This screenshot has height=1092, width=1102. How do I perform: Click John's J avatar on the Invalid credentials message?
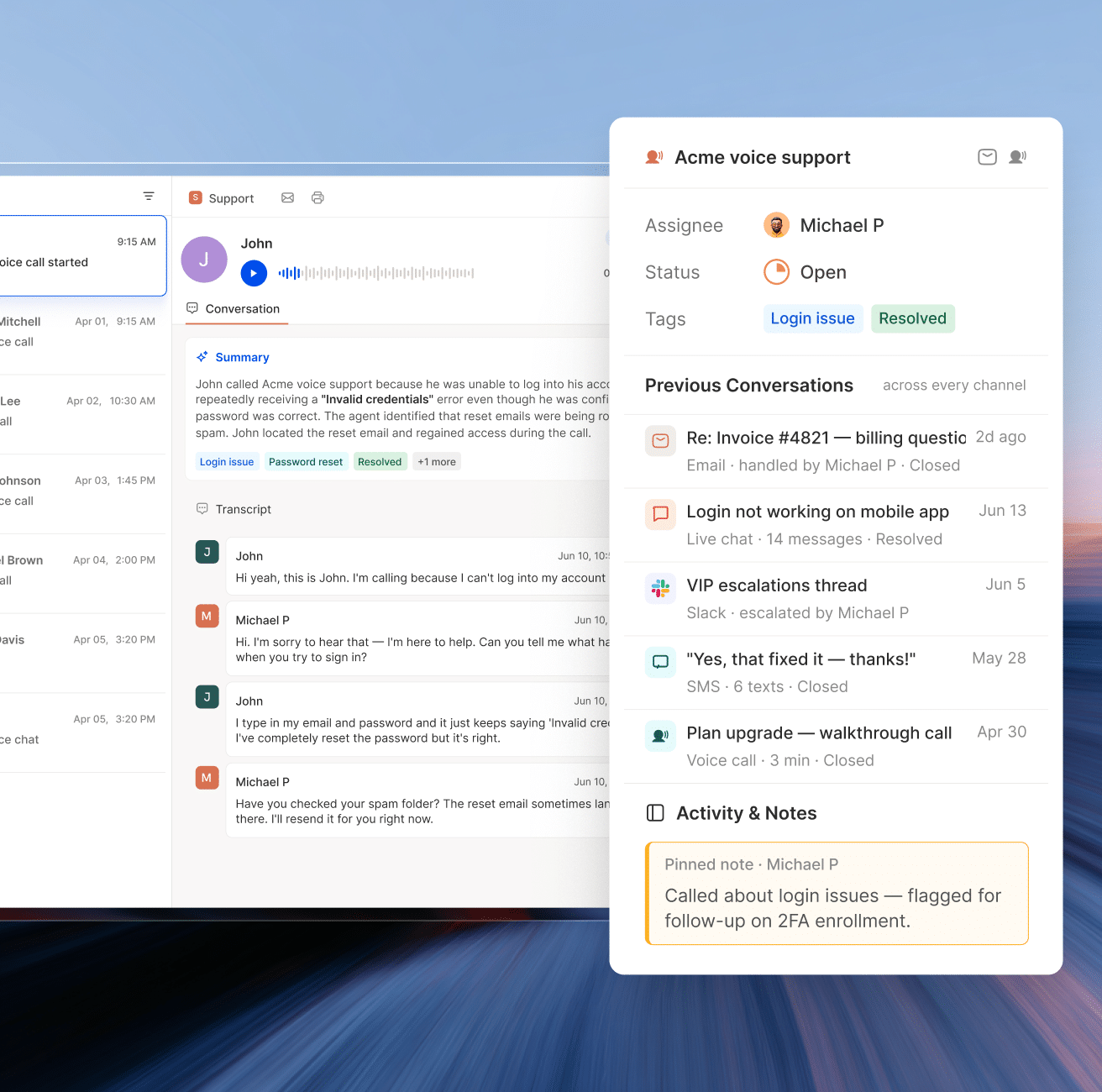coord(207,696)
